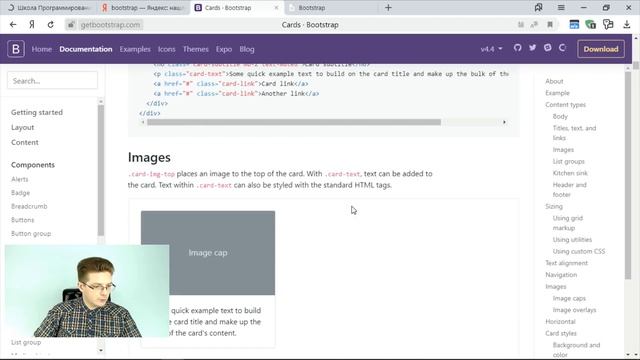Go back with the browser back arrow
This screenshot has height=360, width=640.
[13, 24]
